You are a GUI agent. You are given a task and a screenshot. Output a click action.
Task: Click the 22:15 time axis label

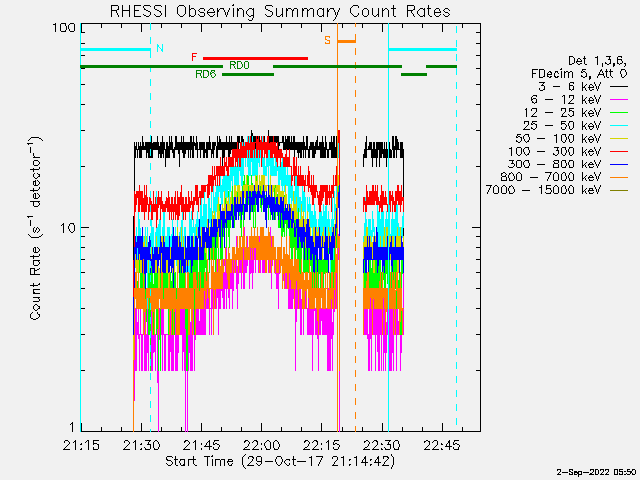click(x=322, y=445)
